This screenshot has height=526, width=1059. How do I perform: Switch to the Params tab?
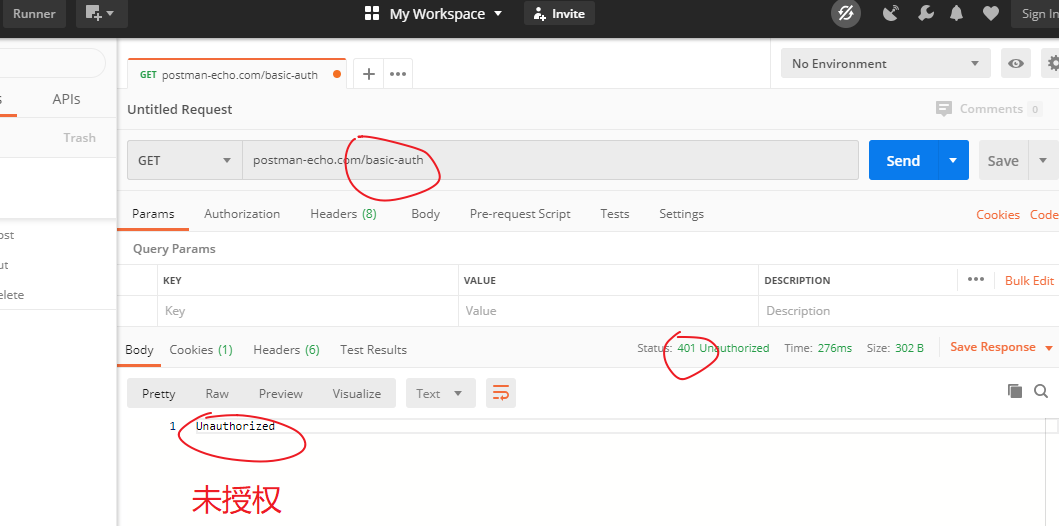(x=153, y=214)
